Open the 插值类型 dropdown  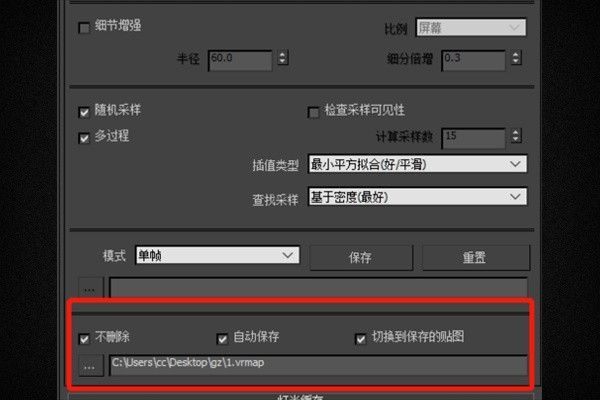(417, 164)
